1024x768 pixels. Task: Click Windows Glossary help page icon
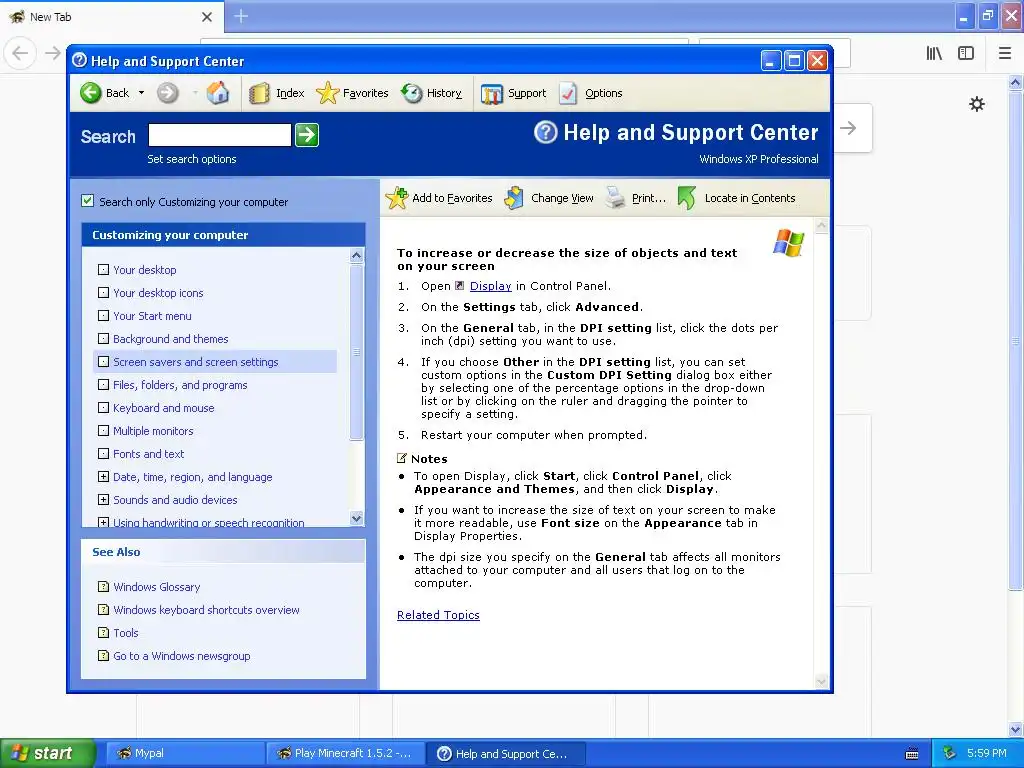click(103, 586)
